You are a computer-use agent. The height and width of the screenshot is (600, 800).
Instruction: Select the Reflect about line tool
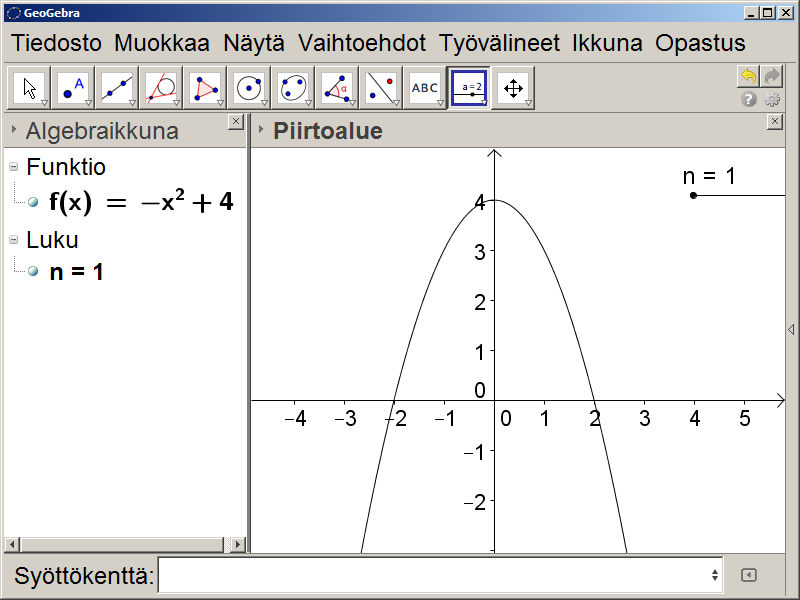click(x=381, y=88)
